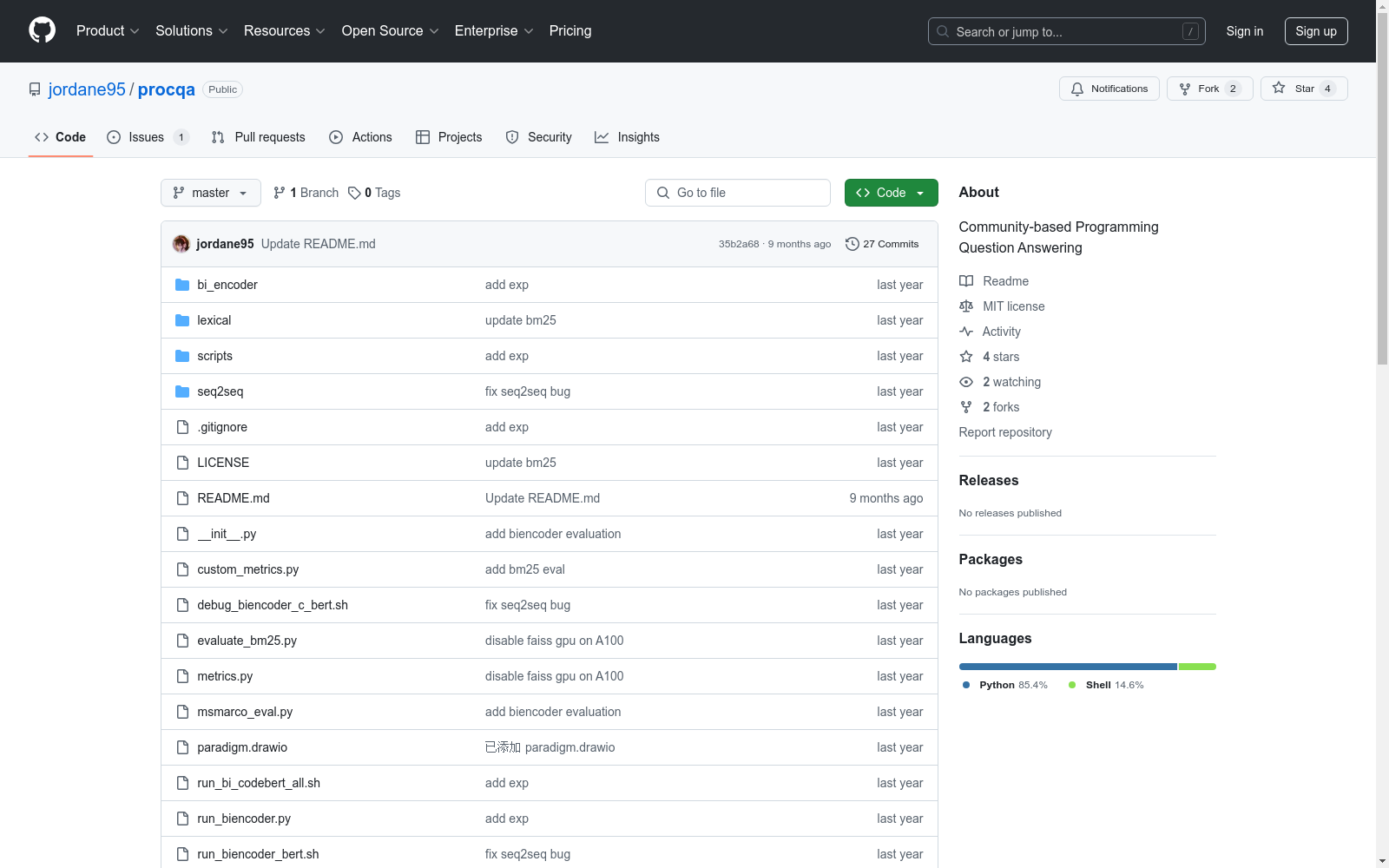The height and width of the screenshot is (868, 1389).
Task: Click the fork icon beside 2 forks
Action: [966, 407]
